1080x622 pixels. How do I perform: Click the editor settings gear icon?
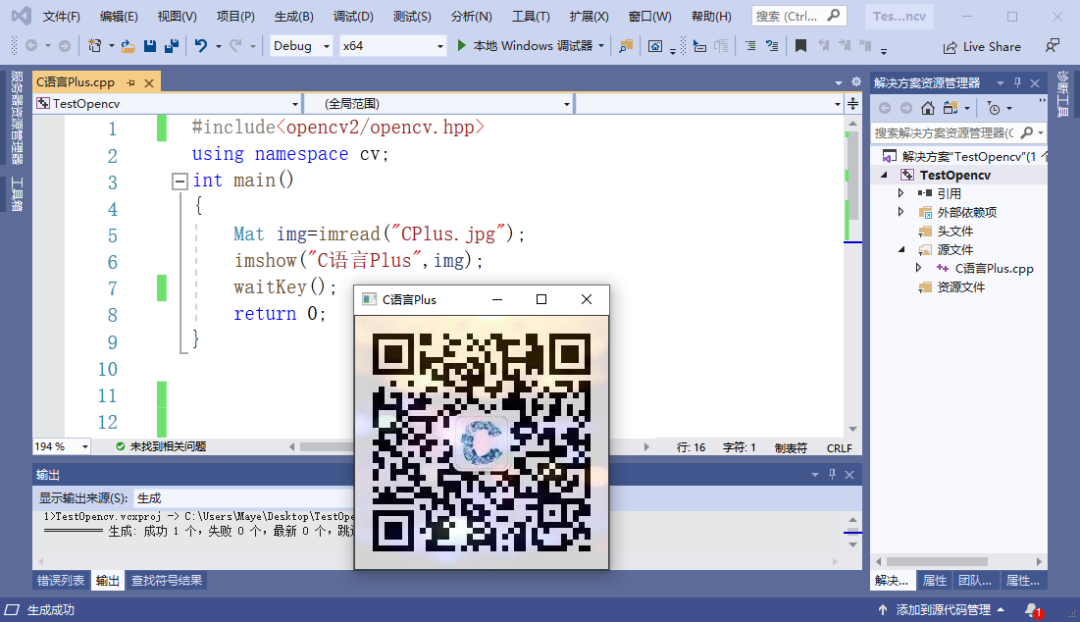[x=856, y=82]
